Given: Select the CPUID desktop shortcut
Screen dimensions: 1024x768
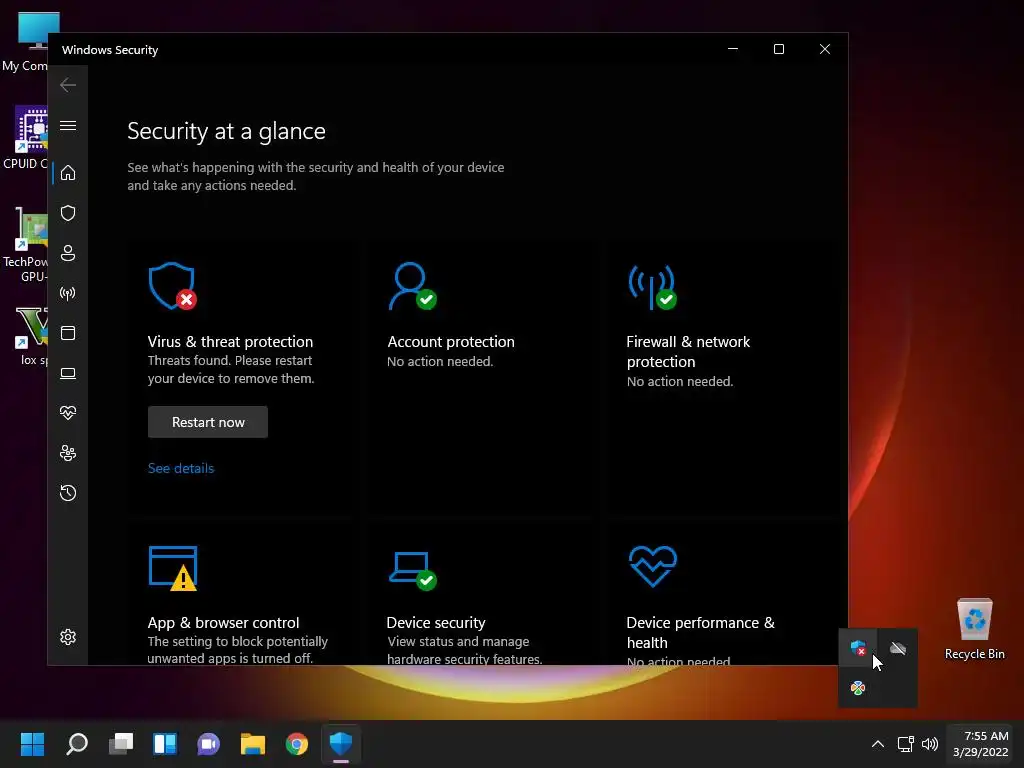Looking at the screenshot, I should point(25,138).
